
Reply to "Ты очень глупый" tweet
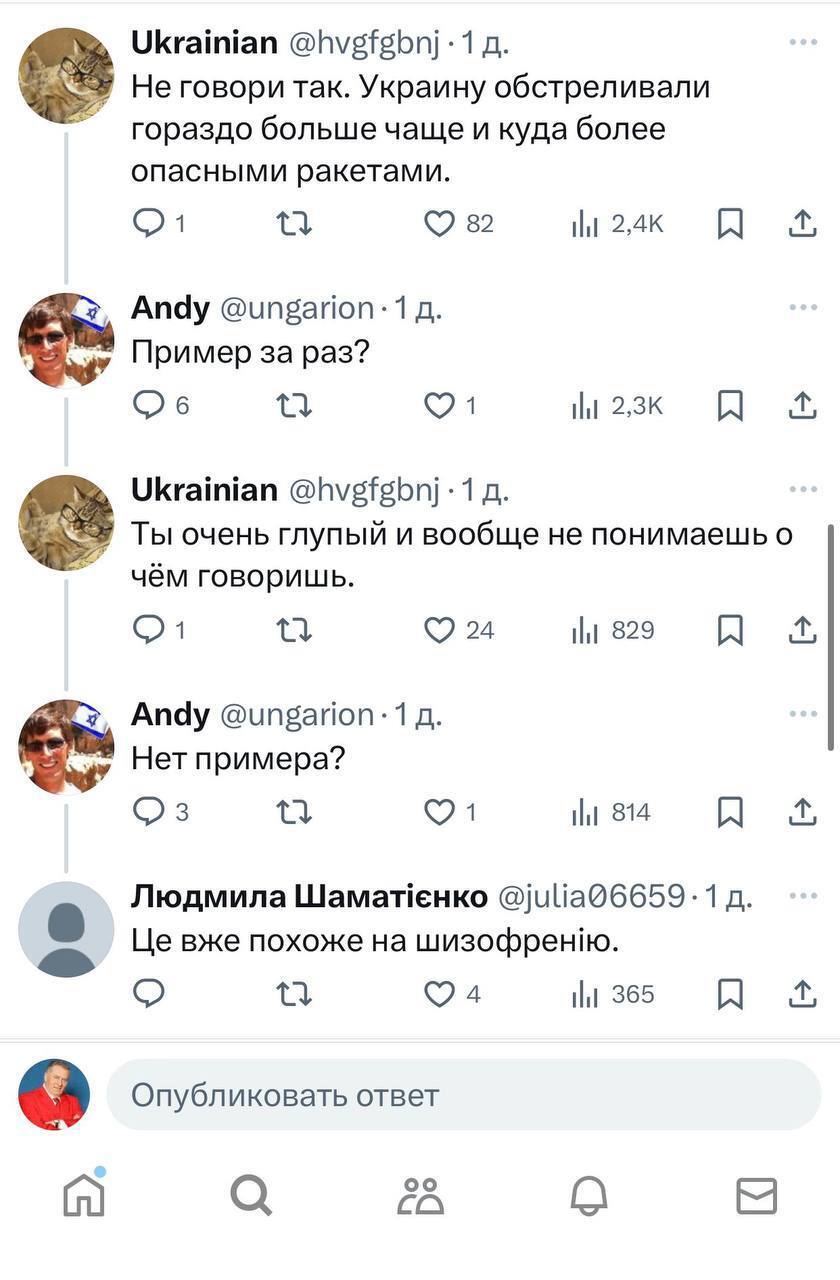point(149,630)
